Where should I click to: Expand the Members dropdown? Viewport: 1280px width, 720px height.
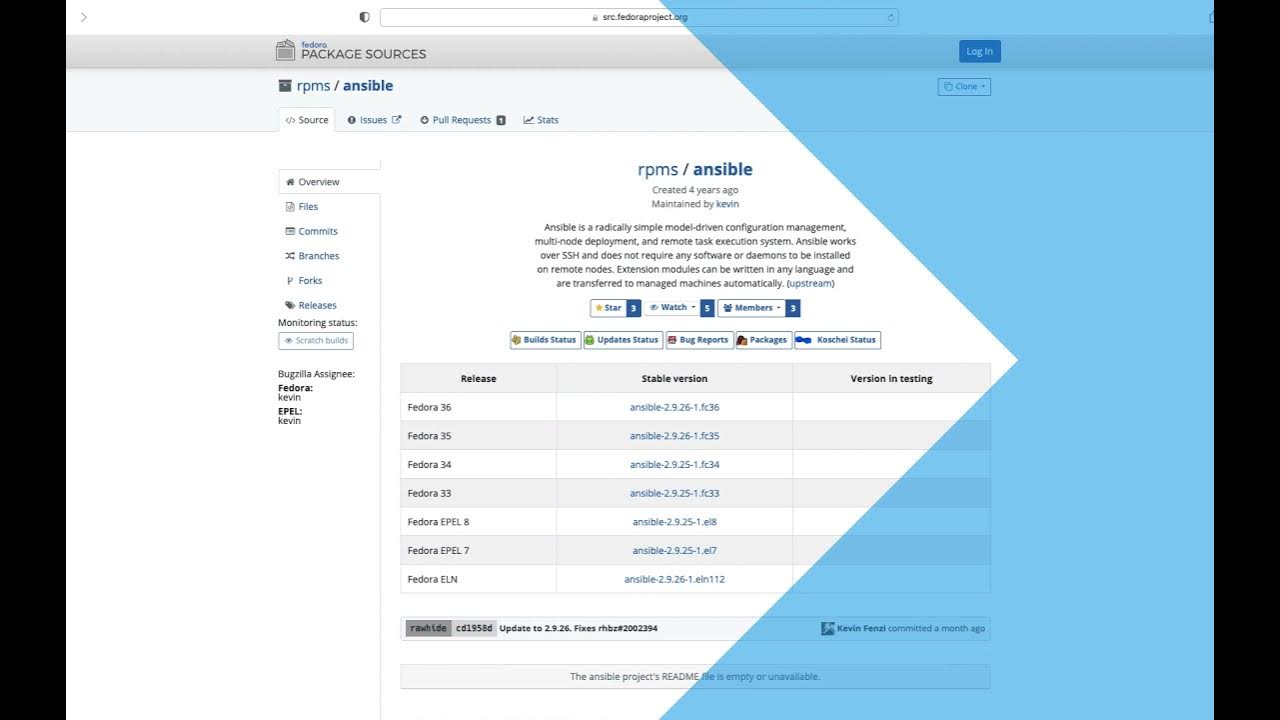pyautogui.click(x=751, y=308)
